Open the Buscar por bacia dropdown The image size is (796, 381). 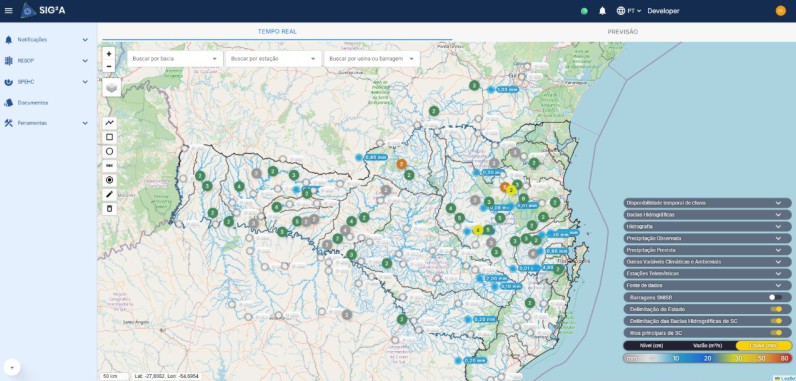click(x=175, y=59)
